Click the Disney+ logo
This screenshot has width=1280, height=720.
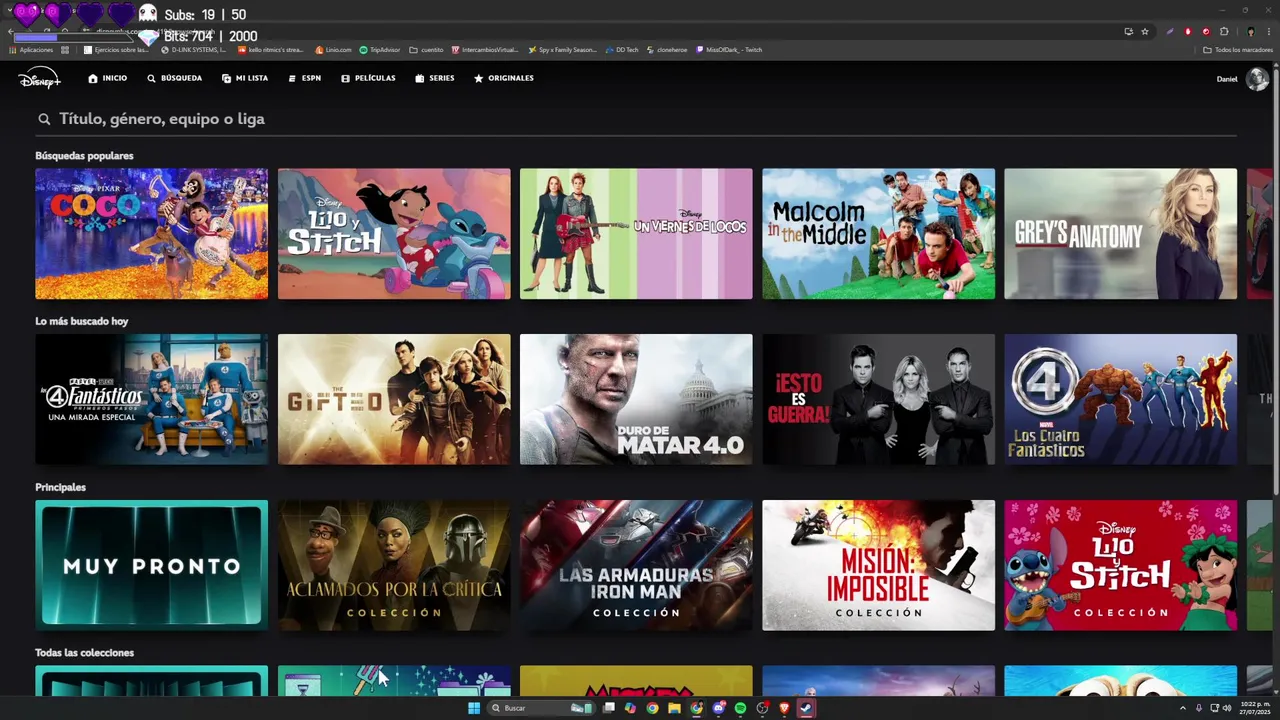[x=39, y=78]
